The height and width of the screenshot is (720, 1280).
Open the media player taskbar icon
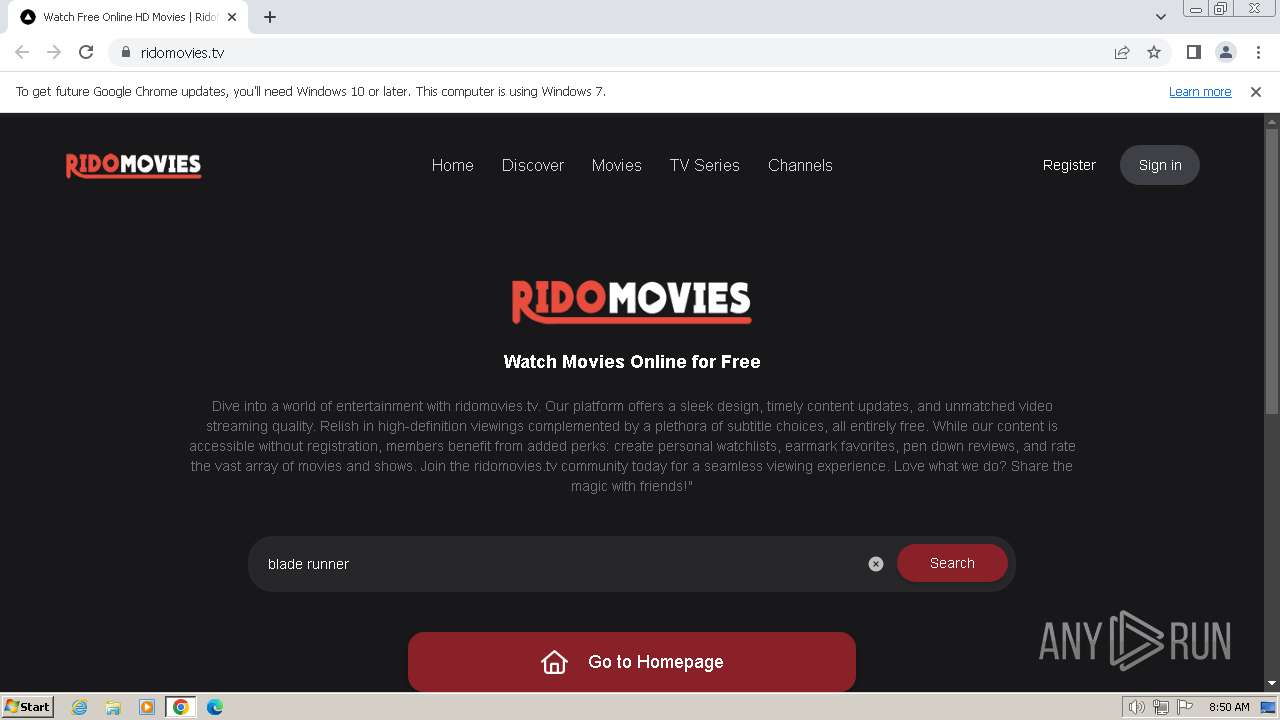[147, 707]
